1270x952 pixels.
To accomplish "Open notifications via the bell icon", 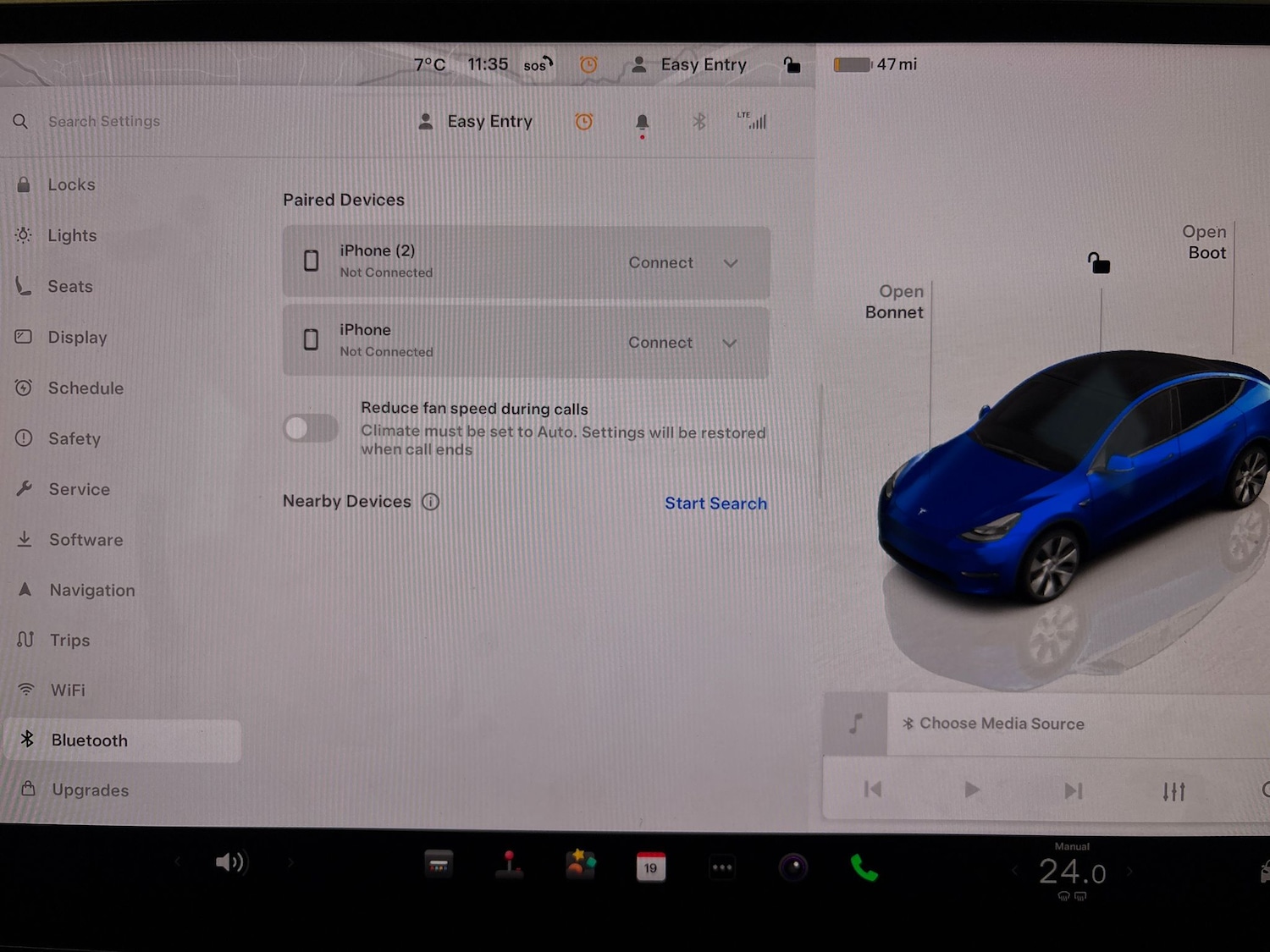I will [x=642, y=121].
